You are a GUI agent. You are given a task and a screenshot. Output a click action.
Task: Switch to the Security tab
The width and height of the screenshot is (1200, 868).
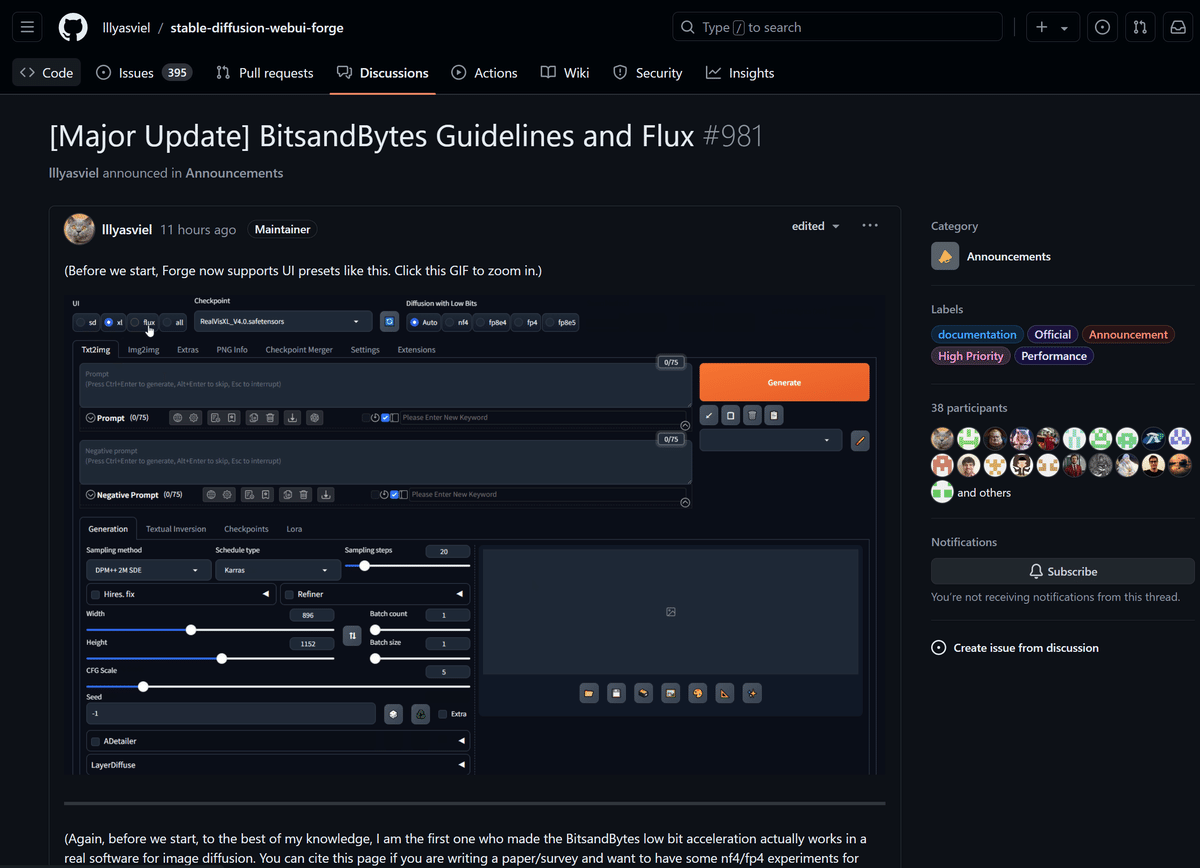(x=647, y=73)
